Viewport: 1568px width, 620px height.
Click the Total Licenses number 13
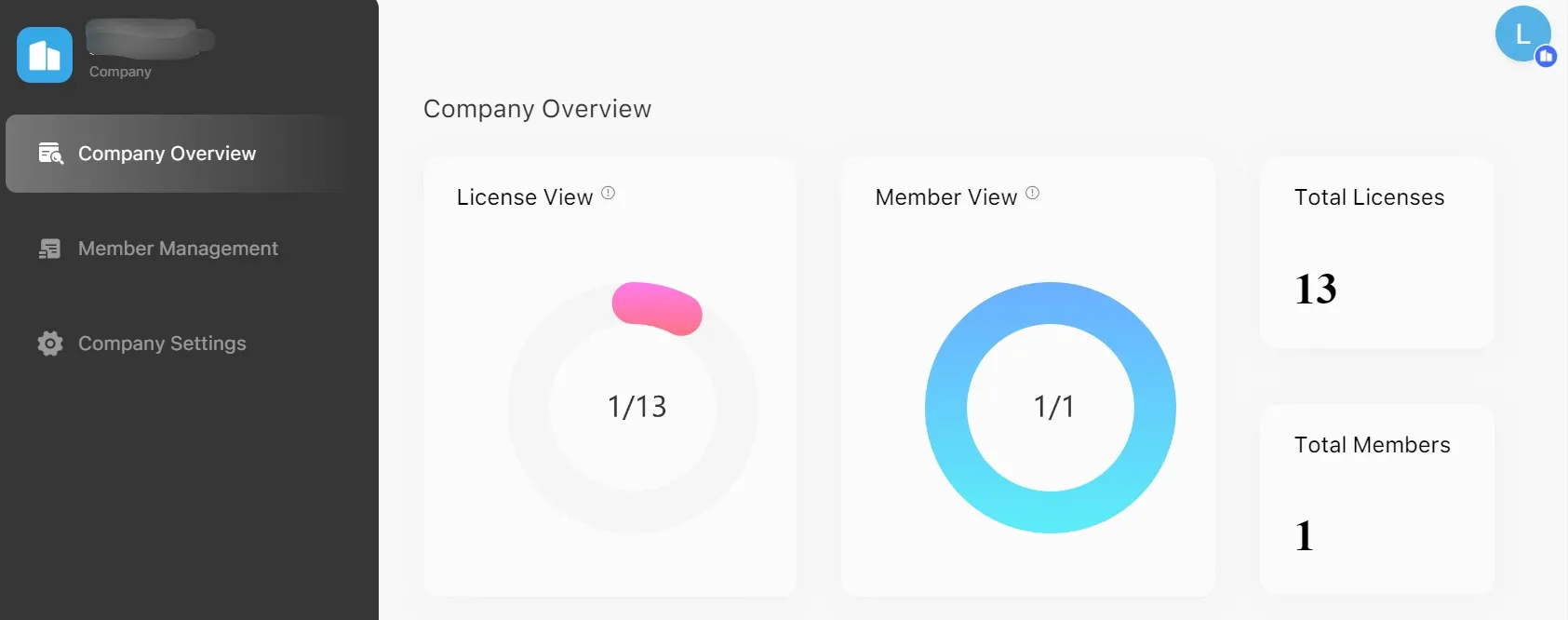[x=1316, y=290]
